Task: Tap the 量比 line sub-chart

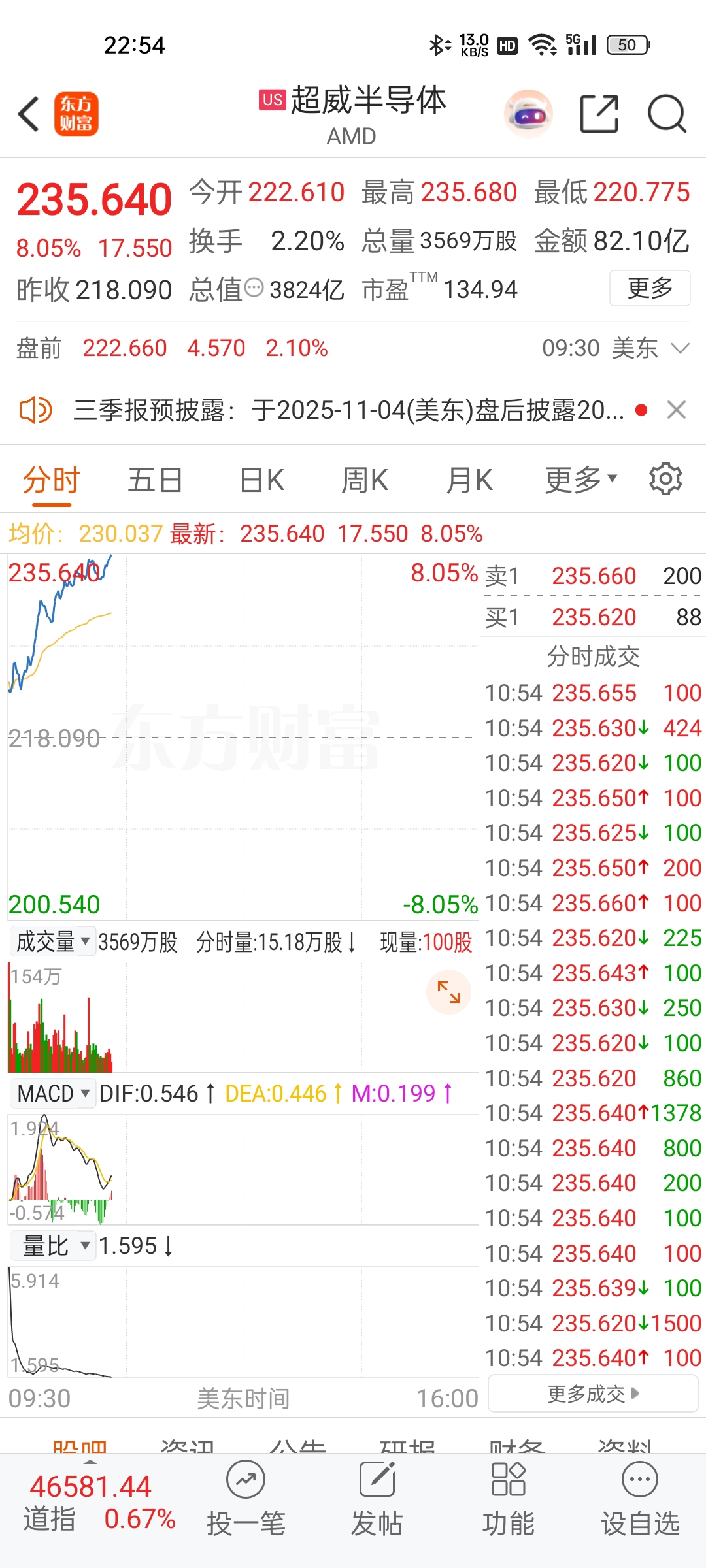Action: point(243,1322)
